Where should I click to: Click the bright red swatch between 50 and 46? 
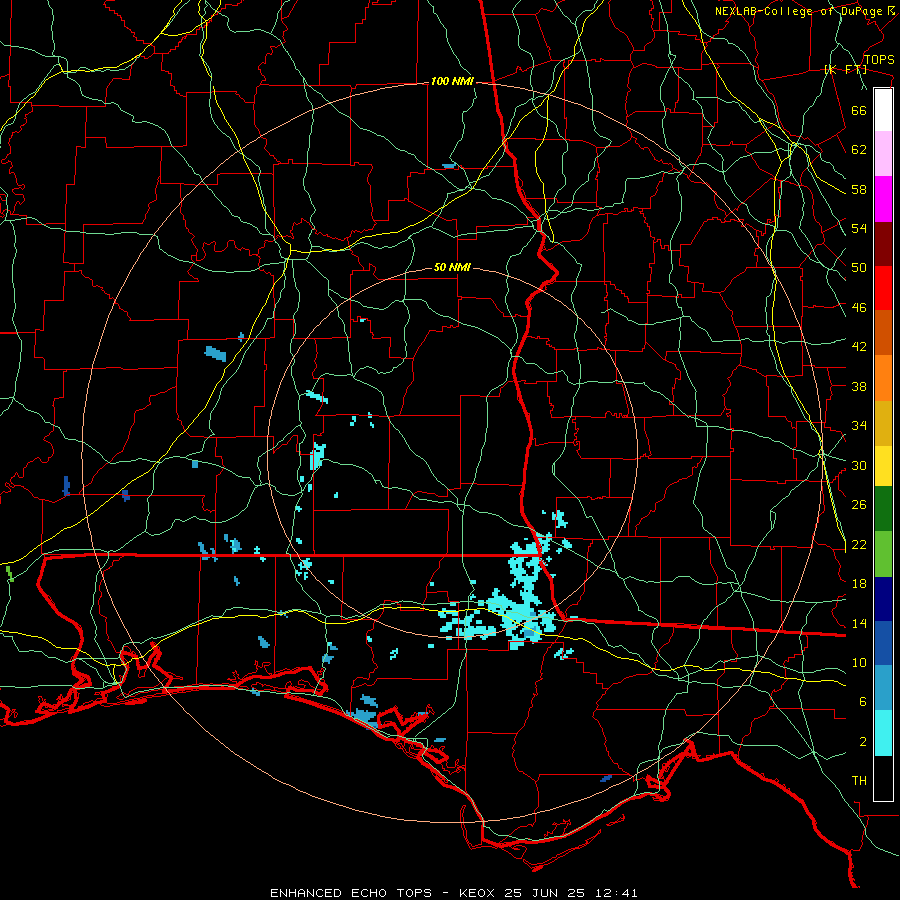(x=883, y=288)
